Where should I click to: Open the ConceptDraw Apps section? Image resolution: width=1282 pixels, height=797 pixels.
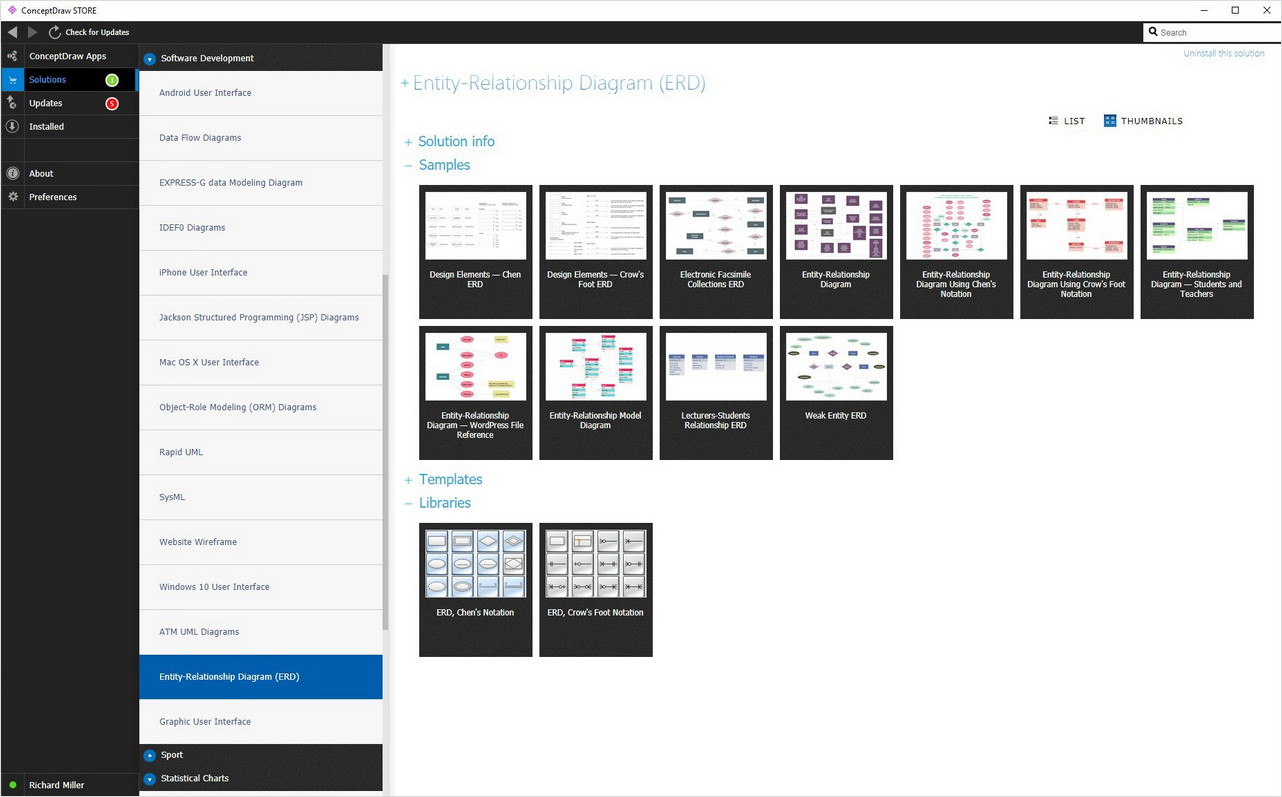tap(68, 56)
